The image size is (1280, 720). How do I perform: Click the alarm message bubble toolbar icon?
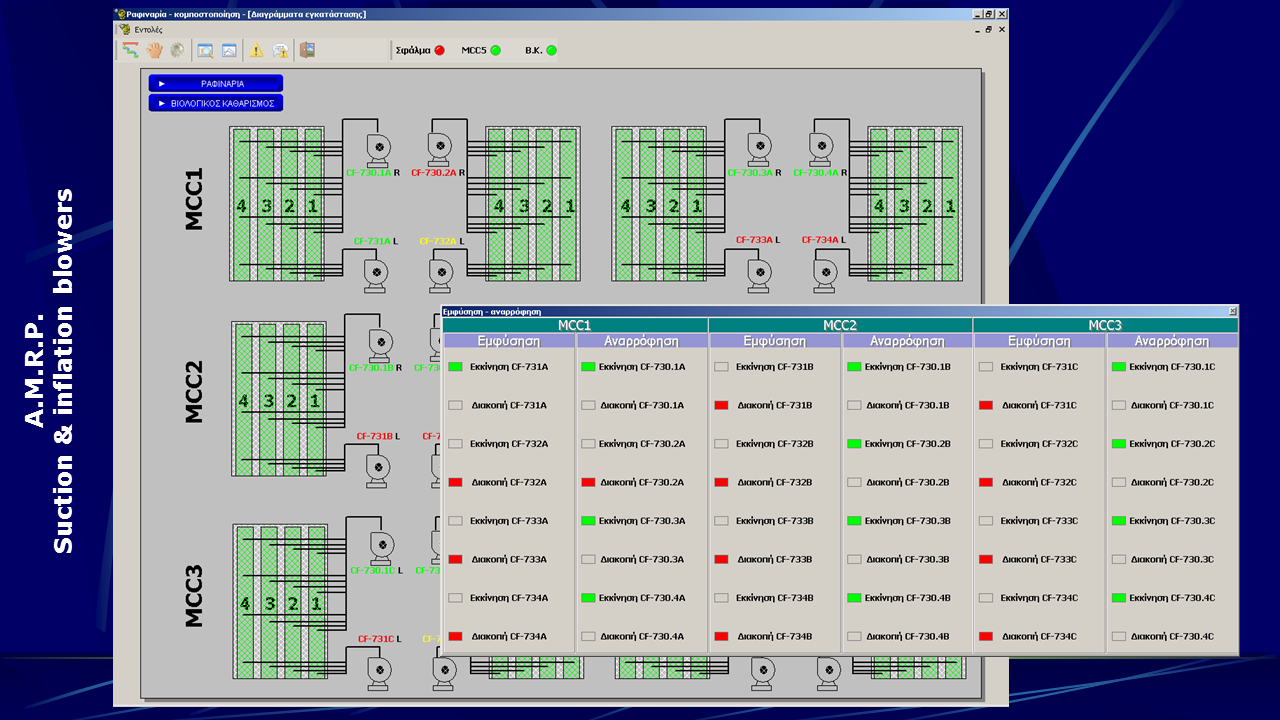pos(281,50)
